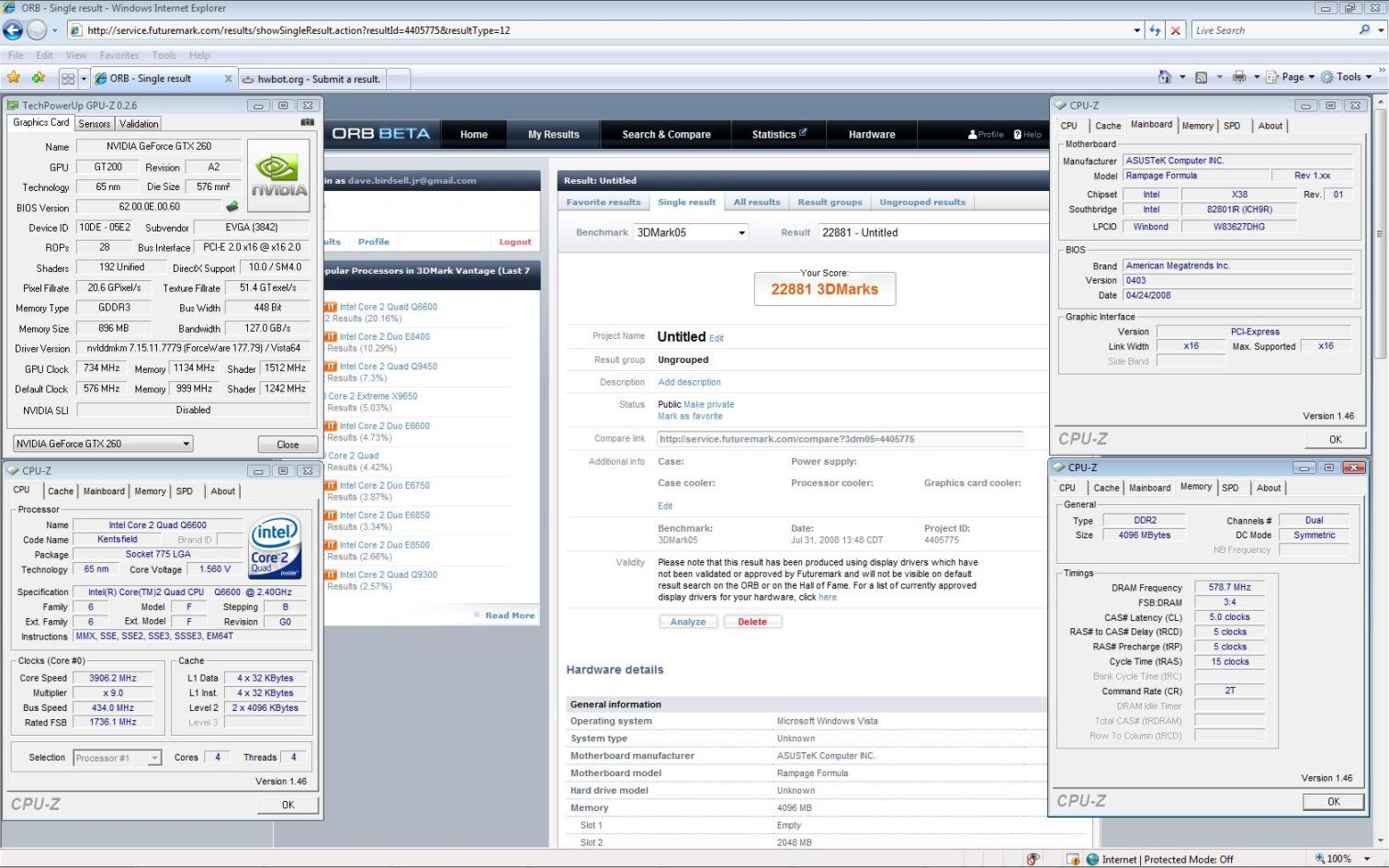Screen dimensions: 1389x868
Task: Open Statistics in the ORB navigation
Action: click(x=778, y=134)
